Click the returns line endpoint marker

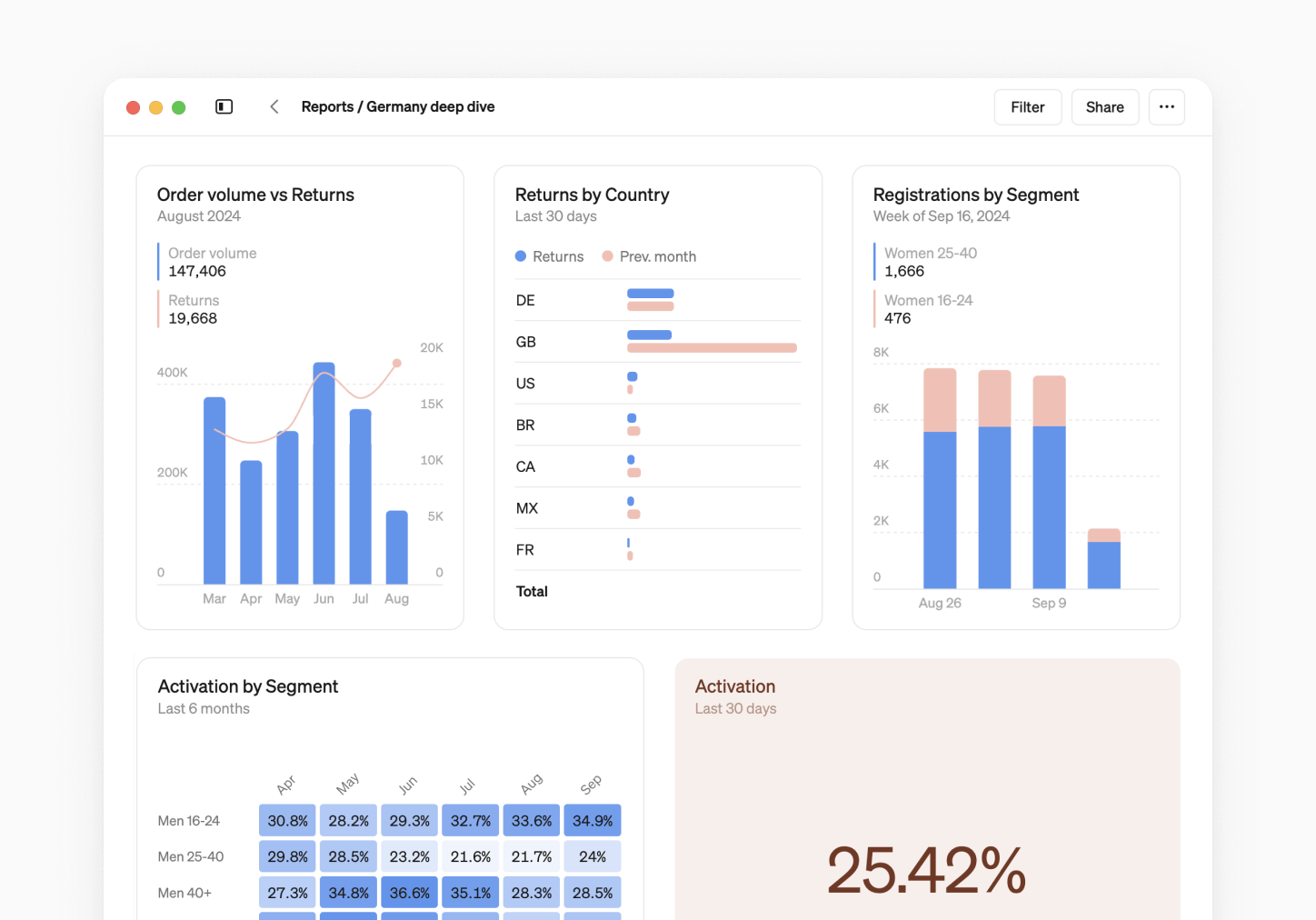(397, 363)
